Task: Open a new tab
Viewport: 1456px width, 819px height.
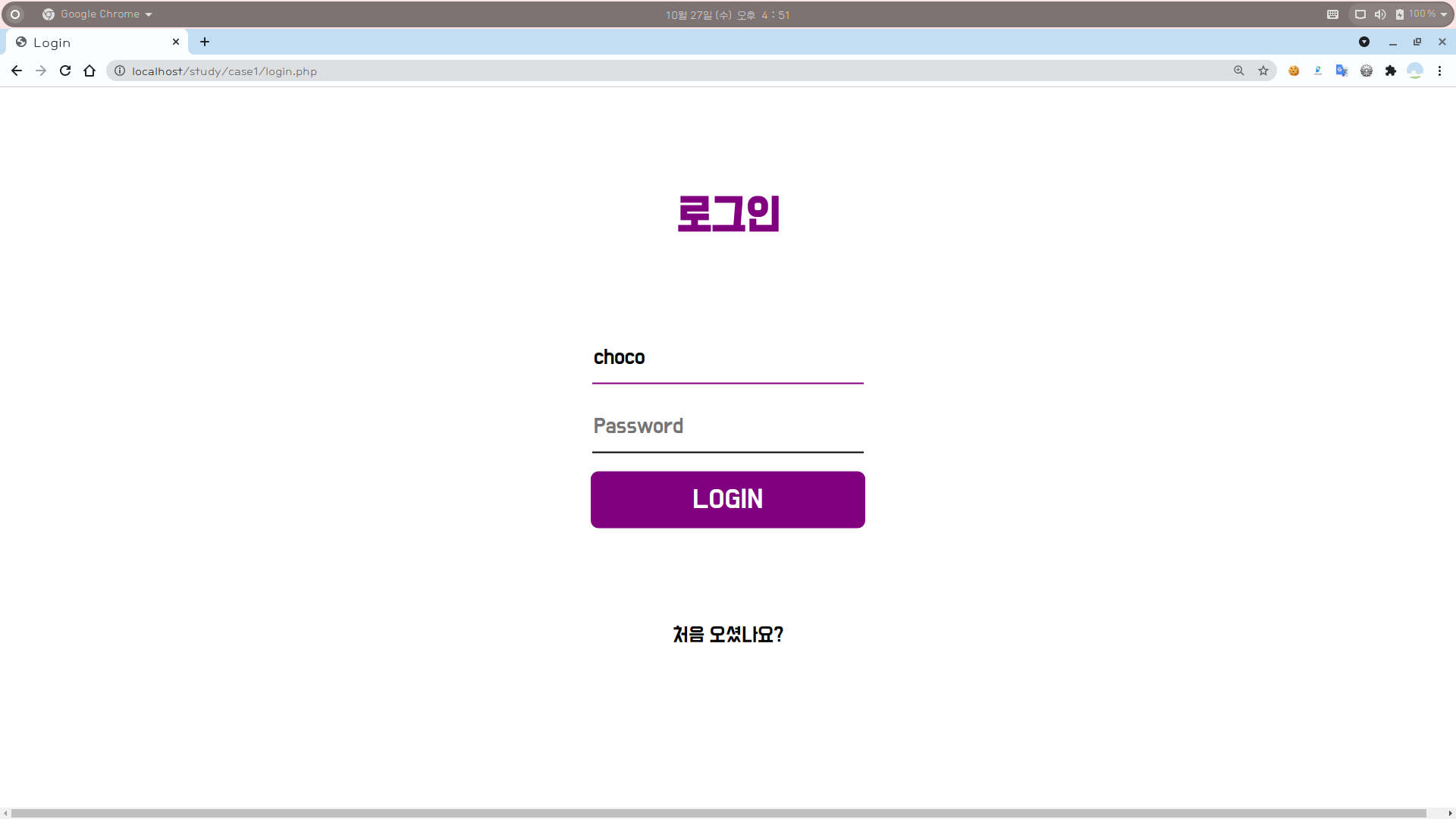Action: [x=205, y=42]
